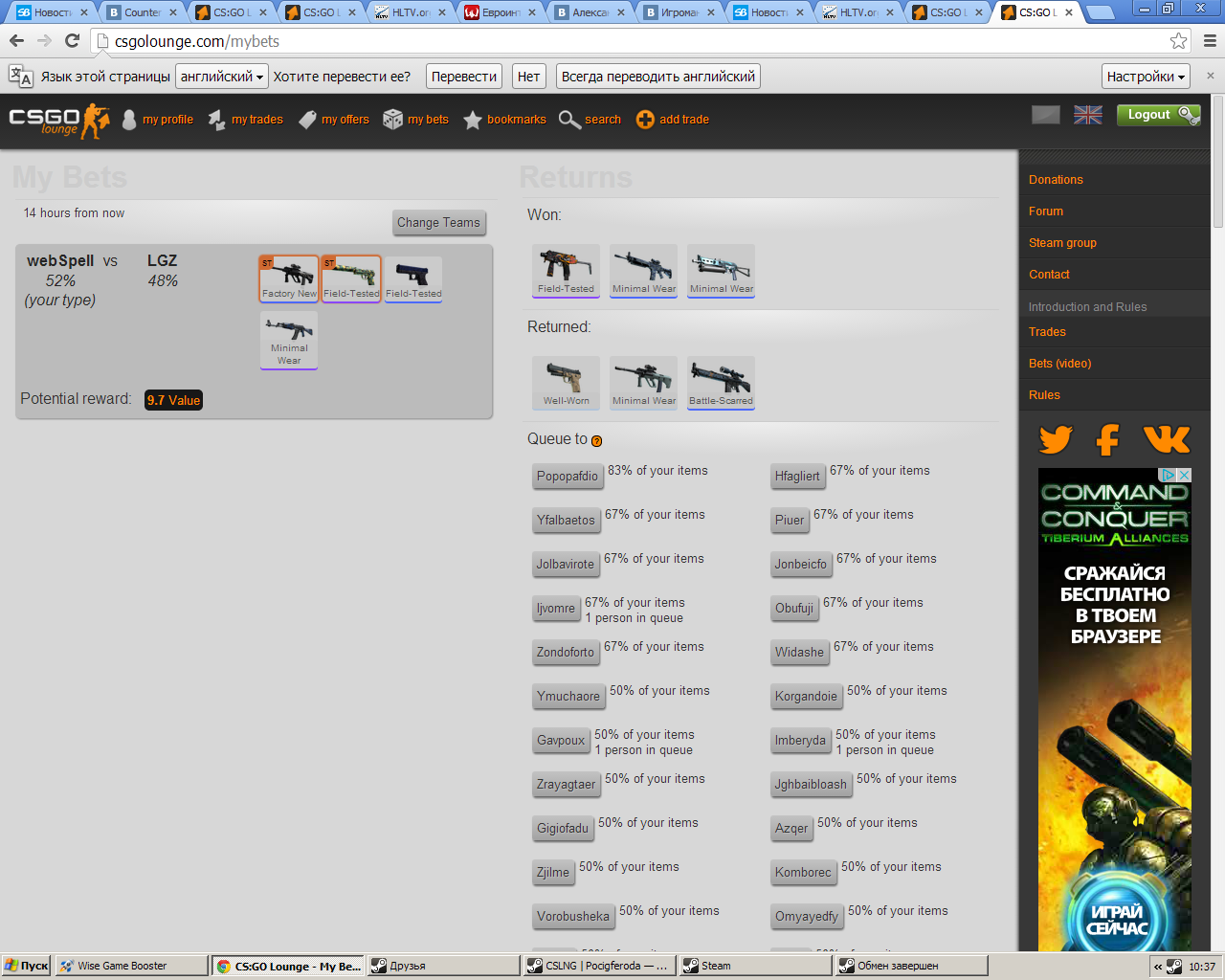Image resolution: width=1225 pixels, height=980 pixels.
Task: Click the Перевести translate button
Action: coord(464,77)
